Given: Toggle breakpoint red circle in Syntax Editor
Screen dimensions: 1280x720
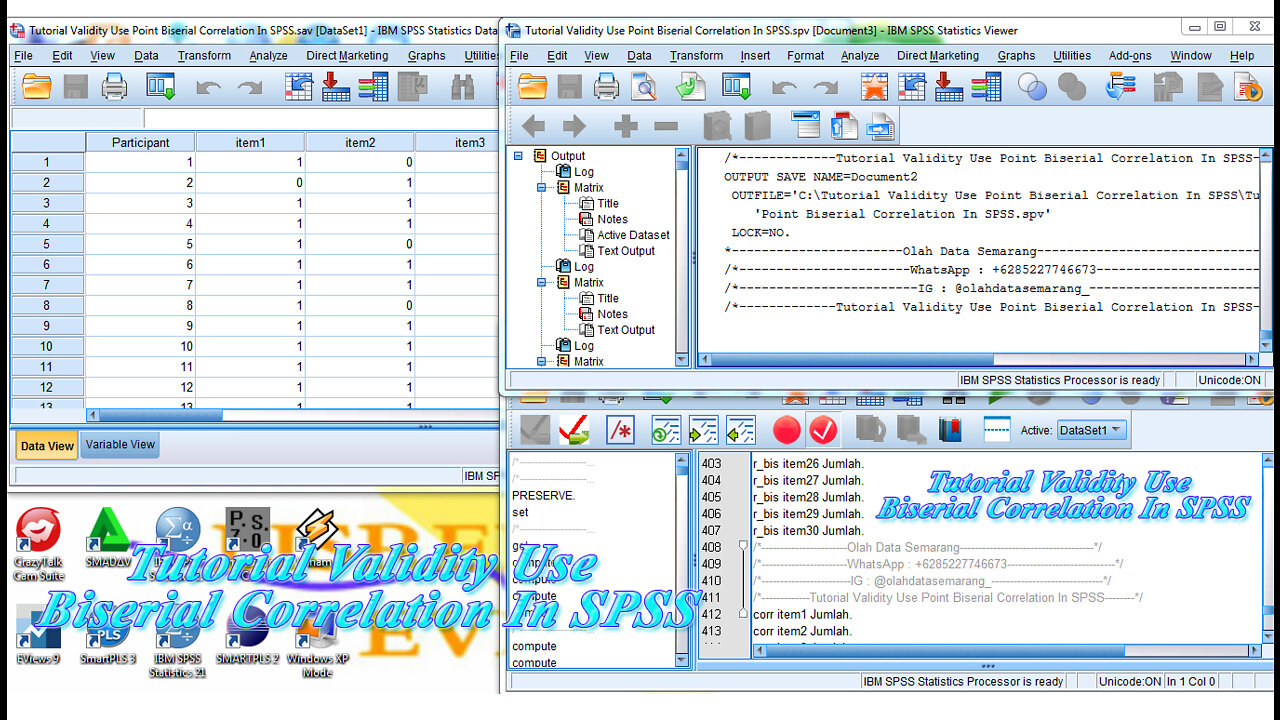Looking at the screenshot, I should coord(787,431).
